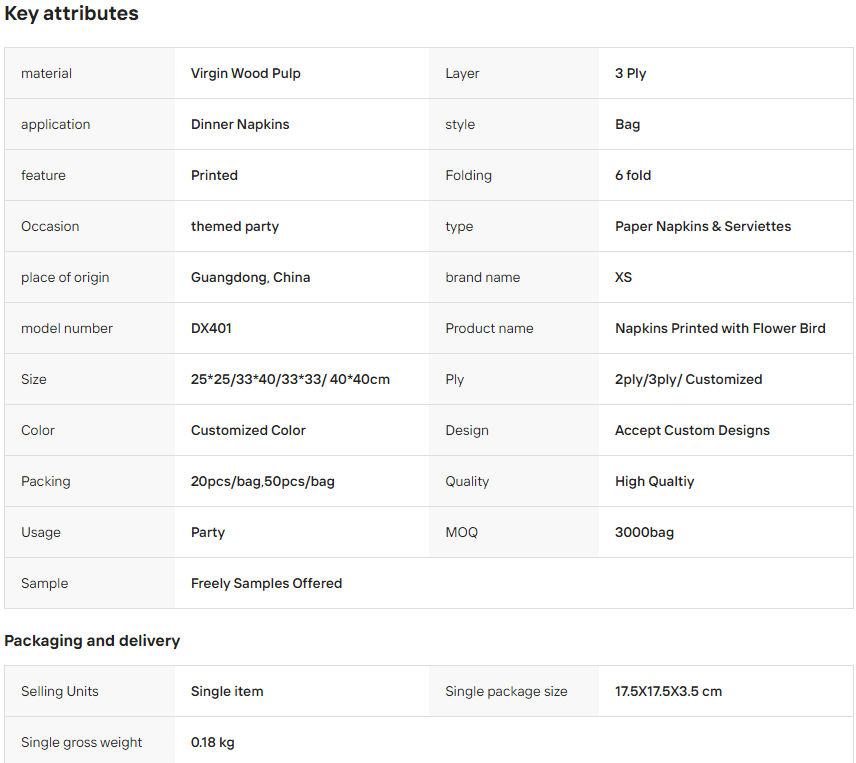This screenshot has width=856, height=763.
Task: Select the XS brand name value
Action: 623,277
